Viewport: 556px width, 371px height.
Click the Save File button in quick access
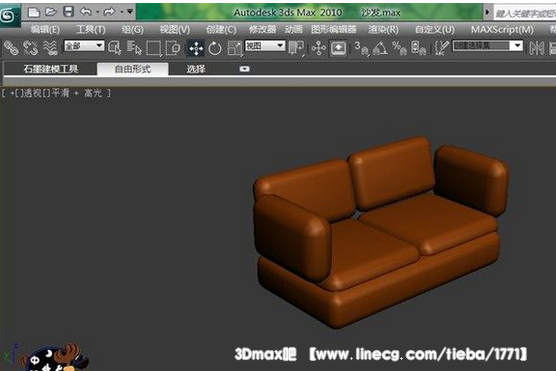click(68, 12)
